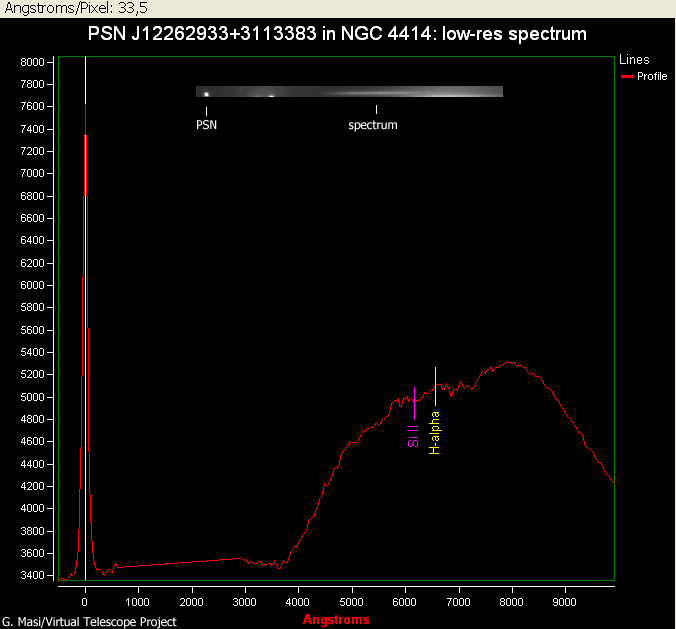This screenshot has height=629, width=676.
Task: Click the chart title about NGC 4414
Action: coord(336,35)
